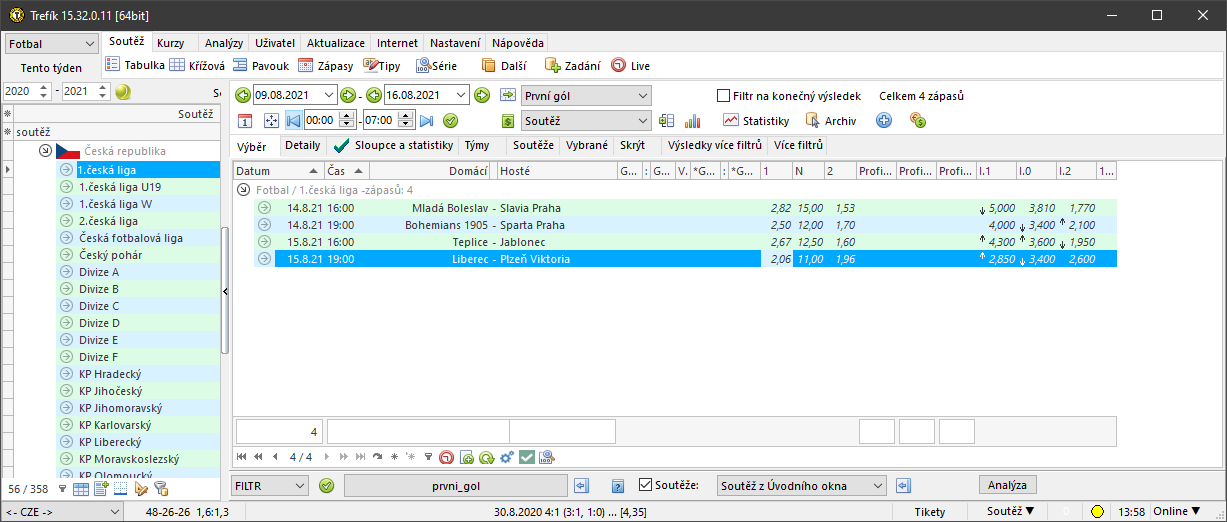1227x522 pixels.
Task: Click the yellow status indicator in status bar
Action: [1097, 512]
